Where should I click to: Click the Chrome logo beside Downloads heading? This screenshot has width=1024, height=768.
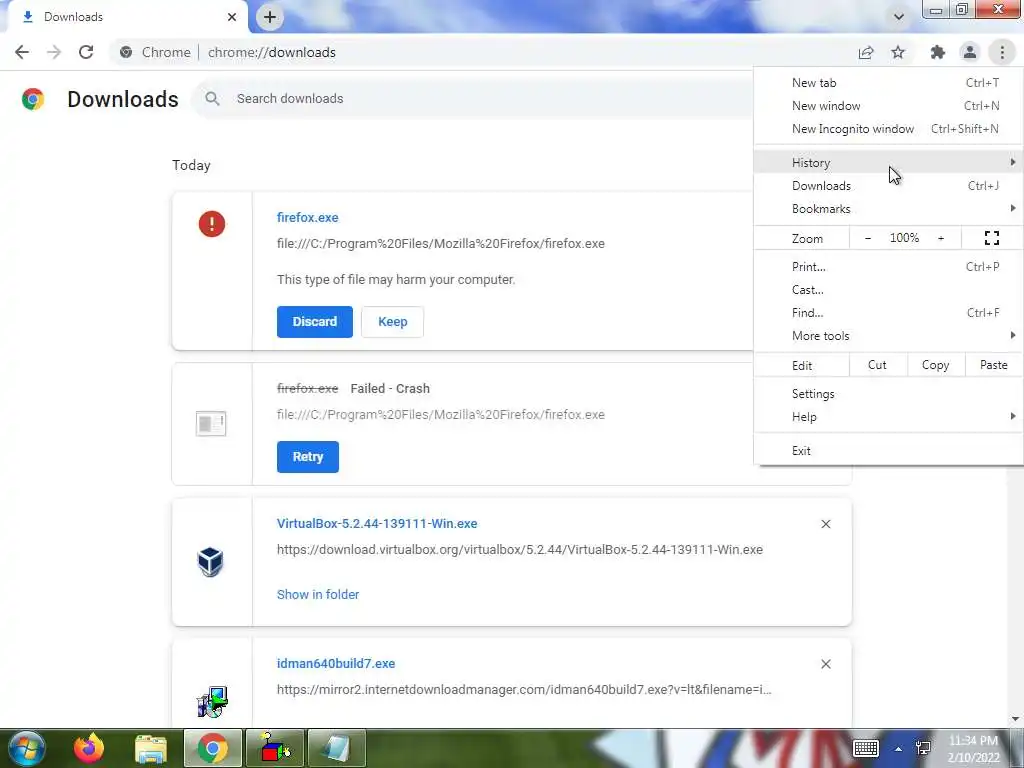tap(33, 99)
